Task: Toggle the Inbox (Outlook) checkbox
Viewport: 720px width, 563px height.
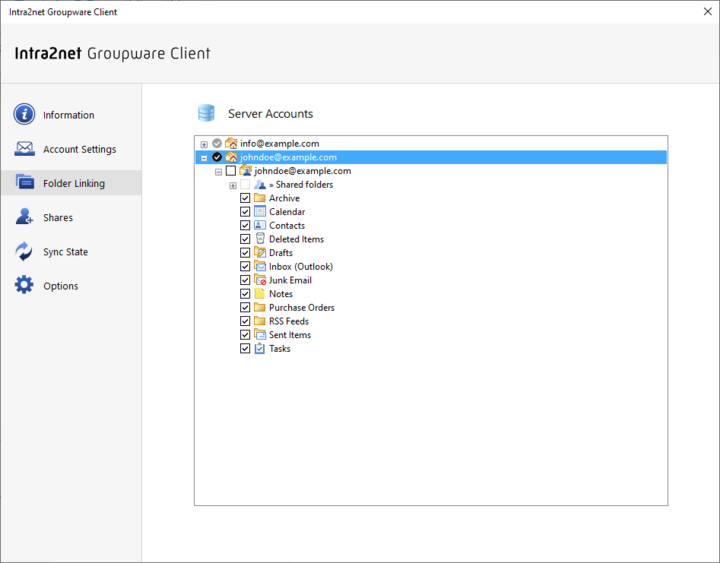Action: click(x=245, y=266)
